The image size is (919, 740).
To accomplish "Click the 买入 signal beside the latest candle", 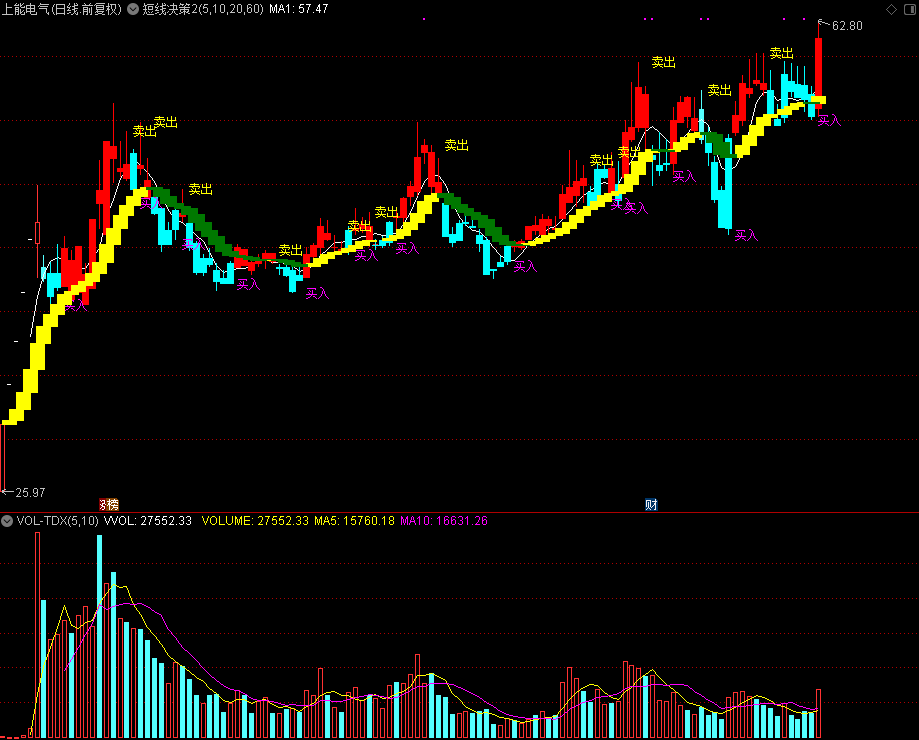I will 829,121.
